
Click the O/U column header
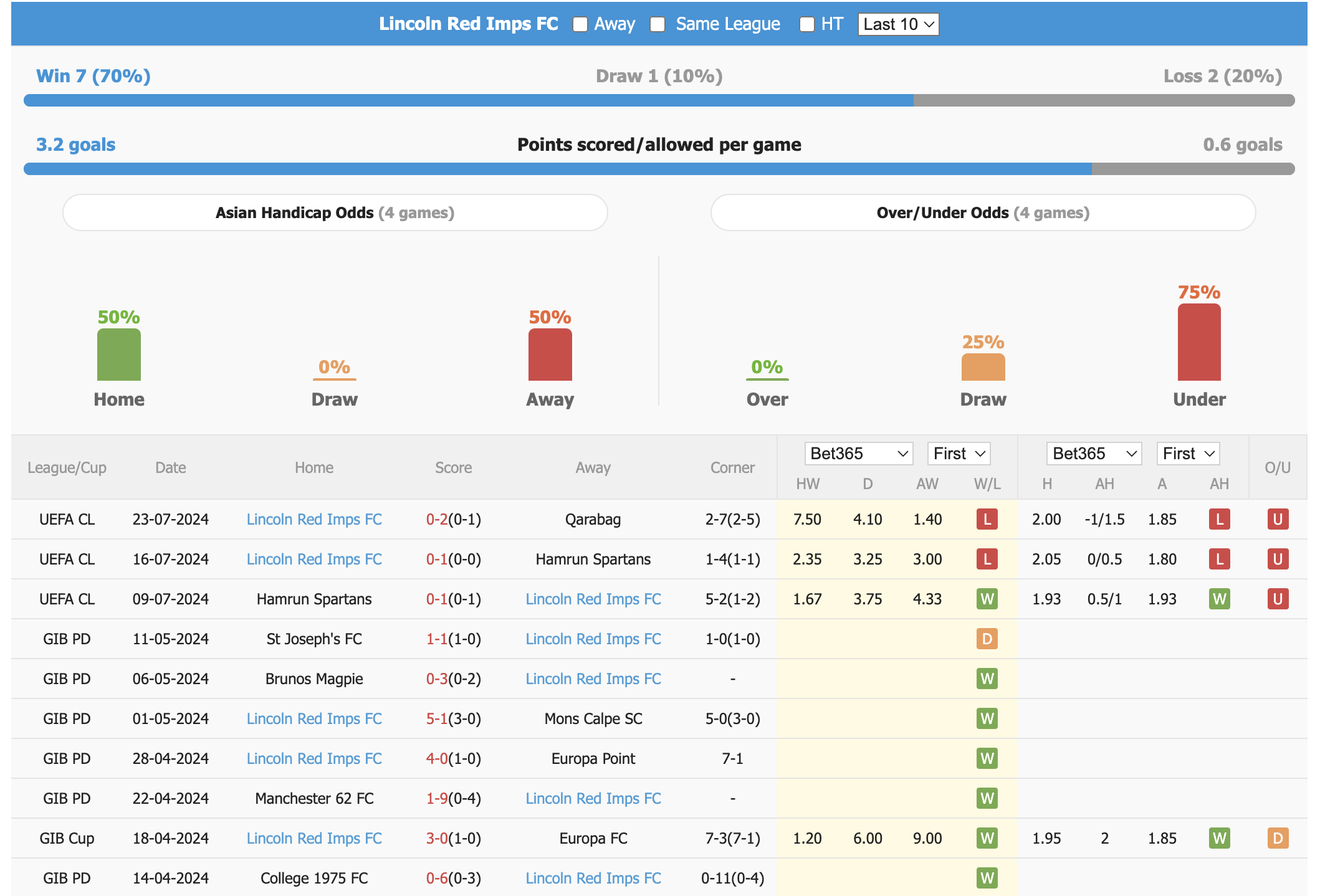(x=1278, y=467)
